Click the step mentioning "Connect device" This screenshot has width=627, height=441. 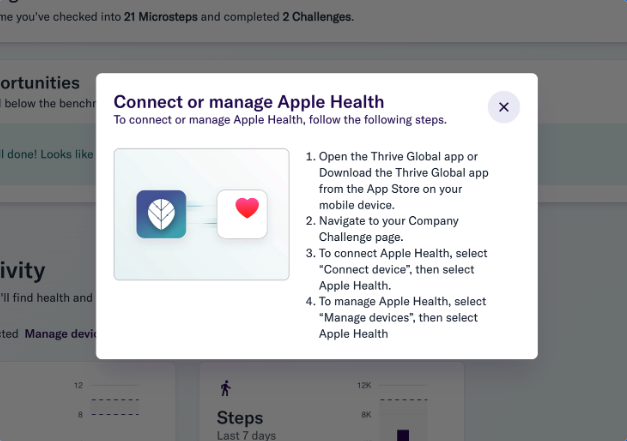[x=397, y=269]
